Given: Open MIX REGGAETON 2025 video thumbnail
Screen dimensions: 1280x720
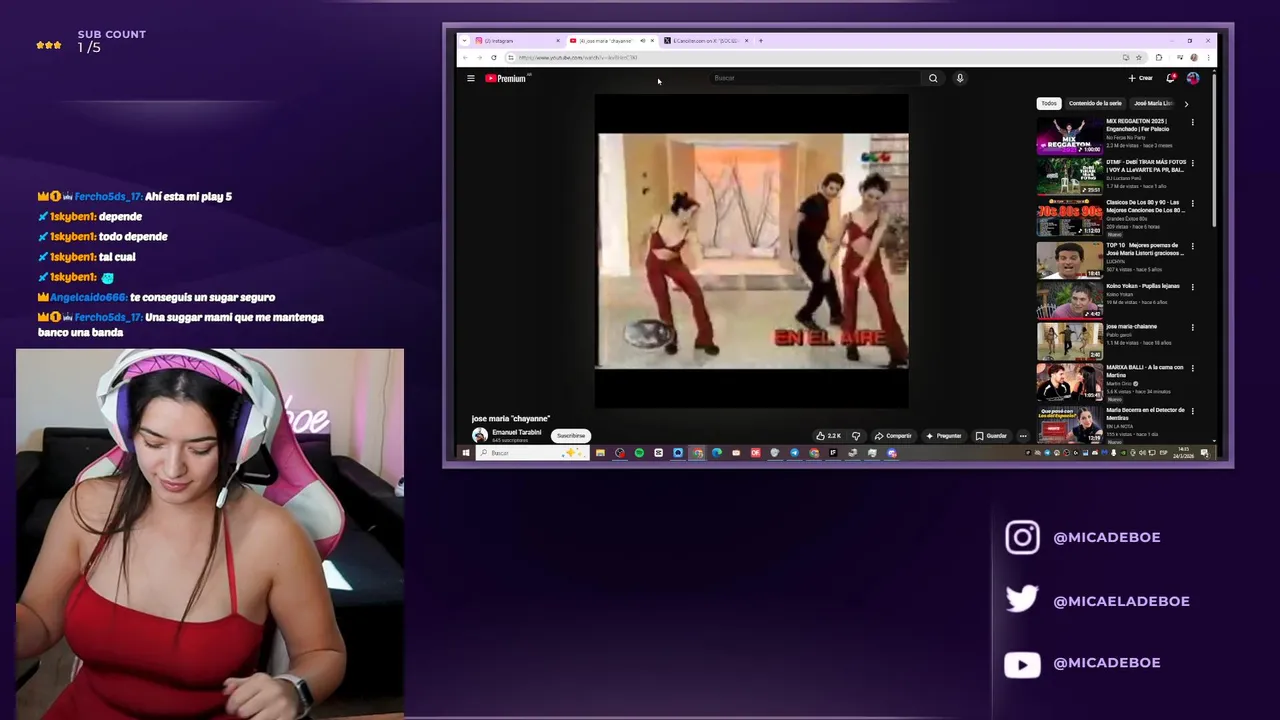Looking at the screenshot, I should (1069, 136).
